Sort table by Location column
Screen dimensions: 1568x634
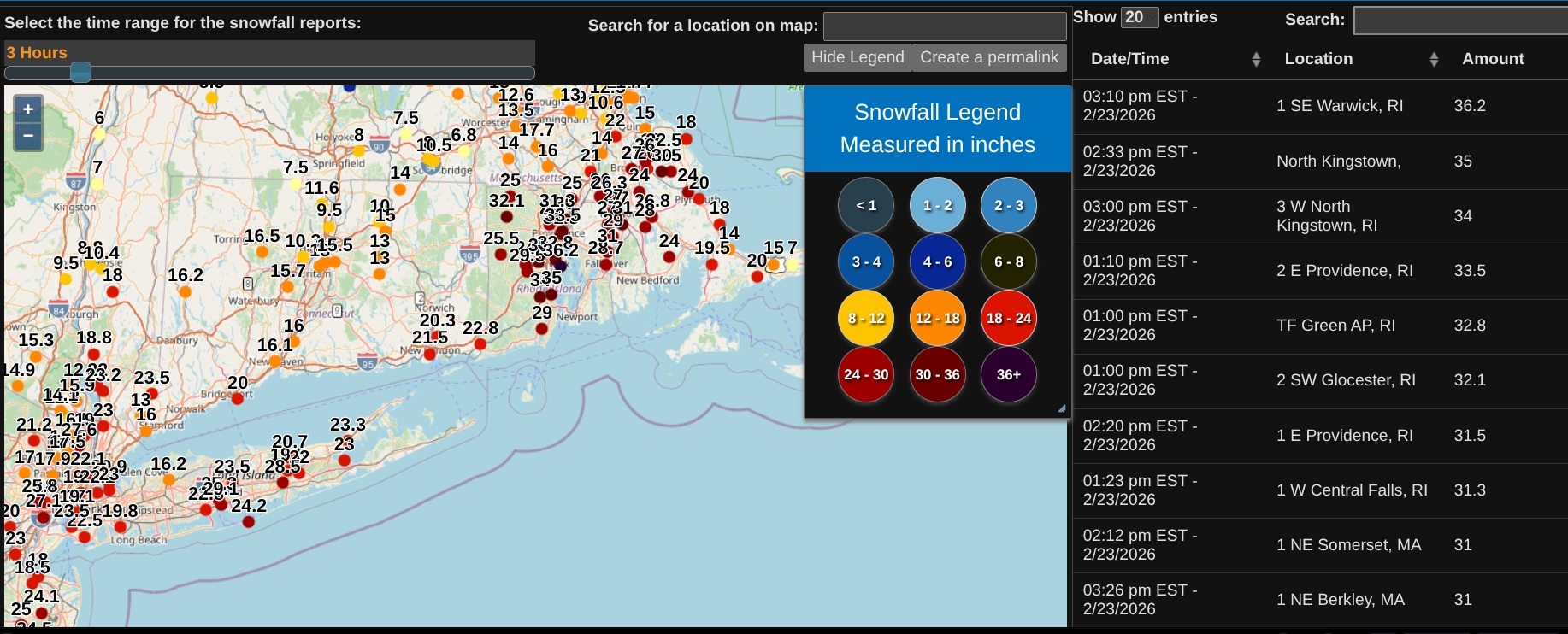[x=1359, y=59]
